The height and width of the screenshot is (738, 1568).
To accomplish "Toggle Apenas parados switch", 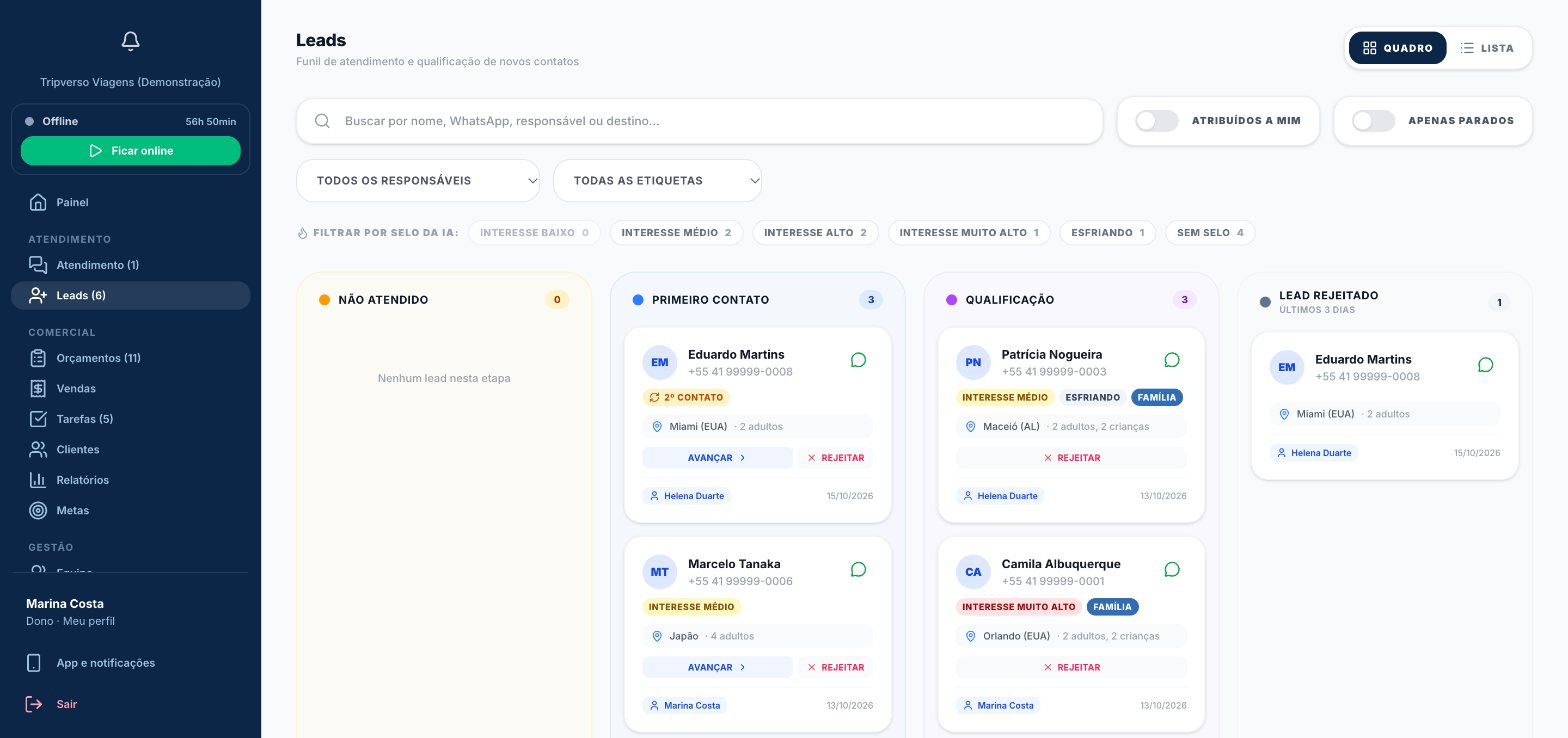I will coord(1373,121).
